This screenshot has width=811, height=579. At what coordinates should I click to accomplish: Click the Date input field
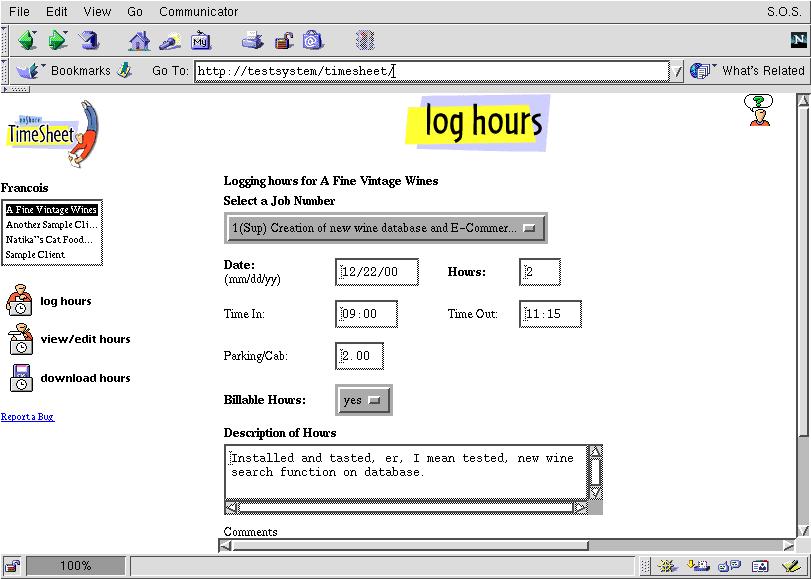376,272
